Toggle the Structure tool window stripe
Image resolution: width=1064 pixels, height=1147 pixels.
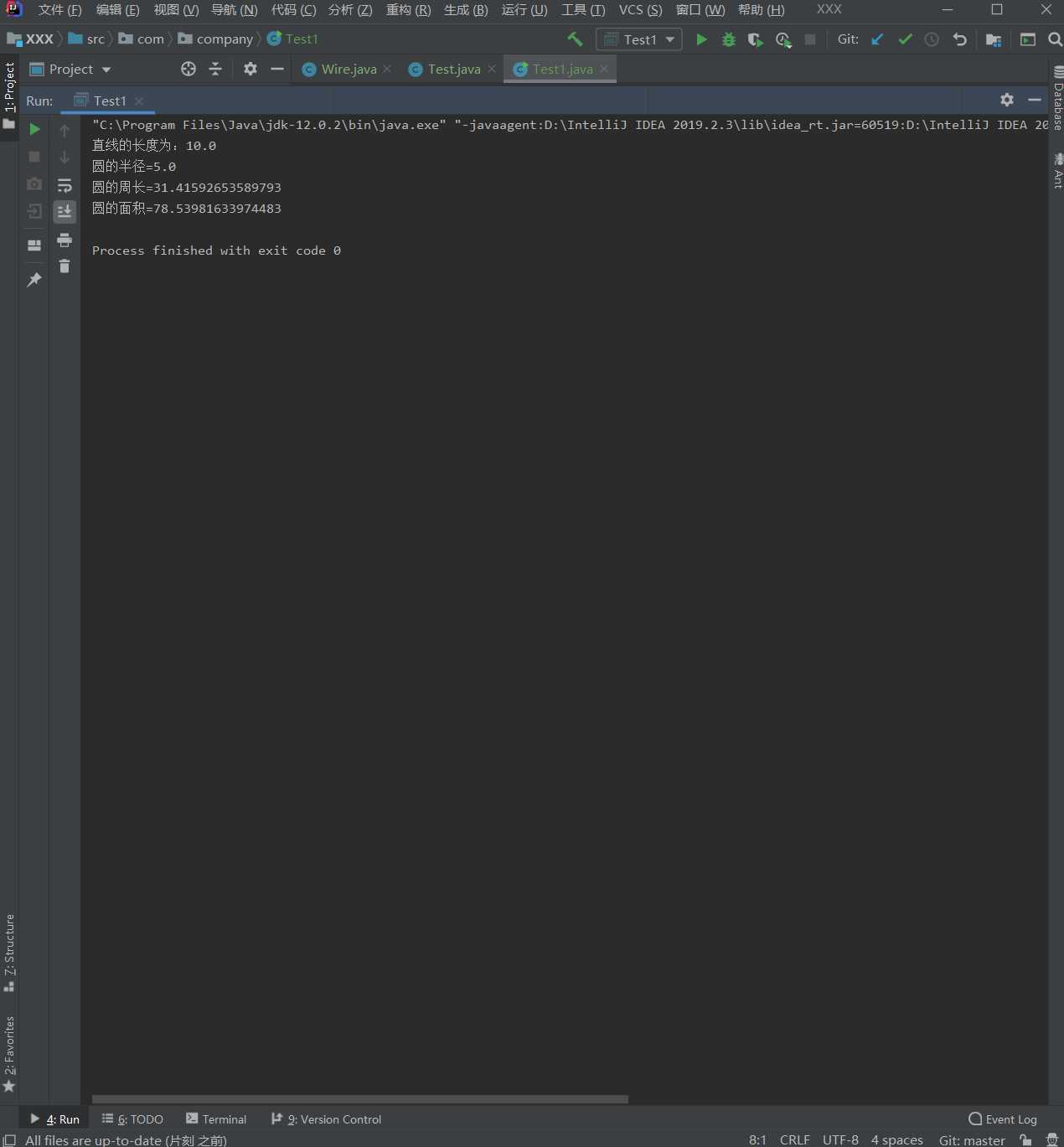click(9, 953)
